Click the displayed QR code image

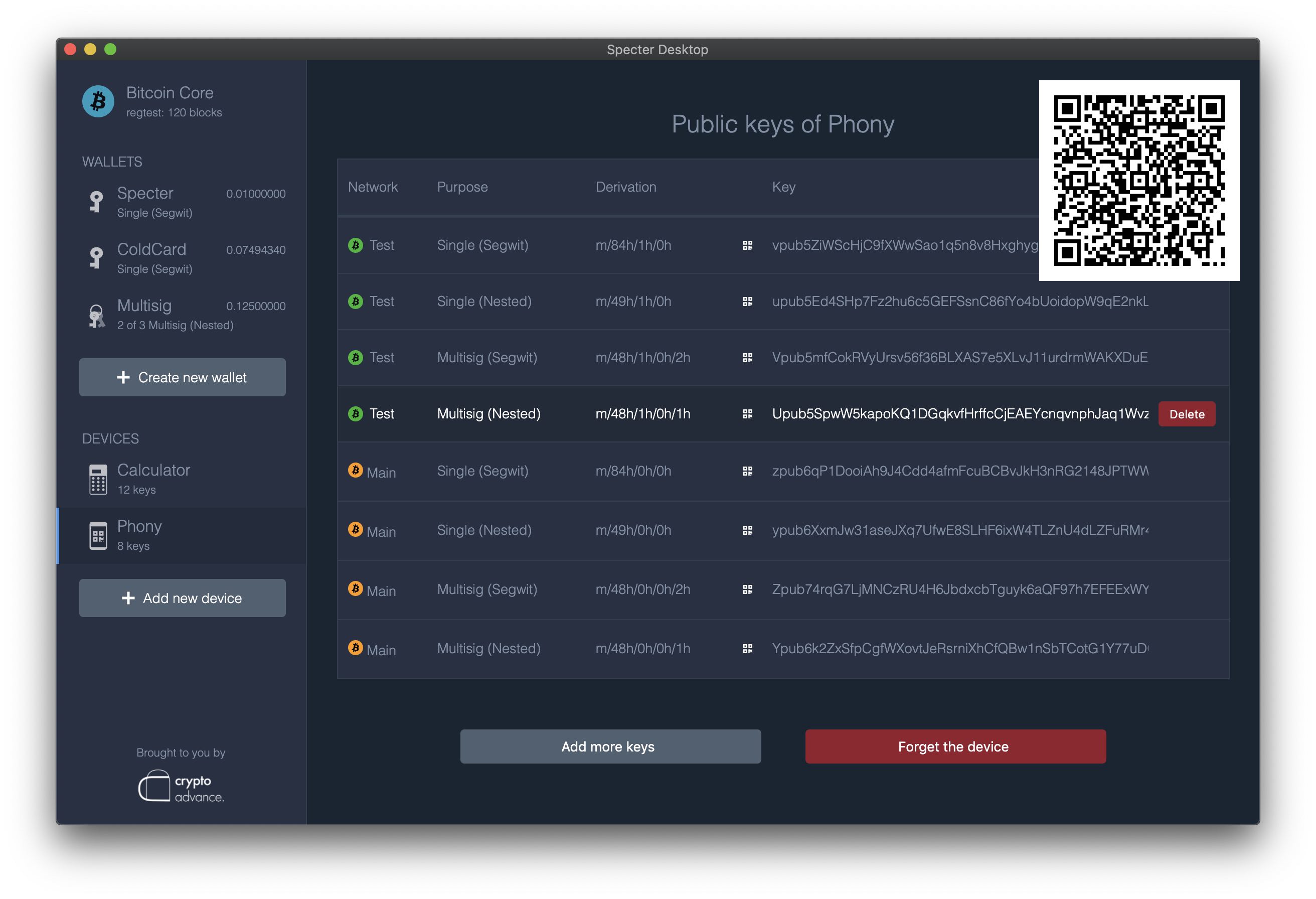(x=1139, y=180)
